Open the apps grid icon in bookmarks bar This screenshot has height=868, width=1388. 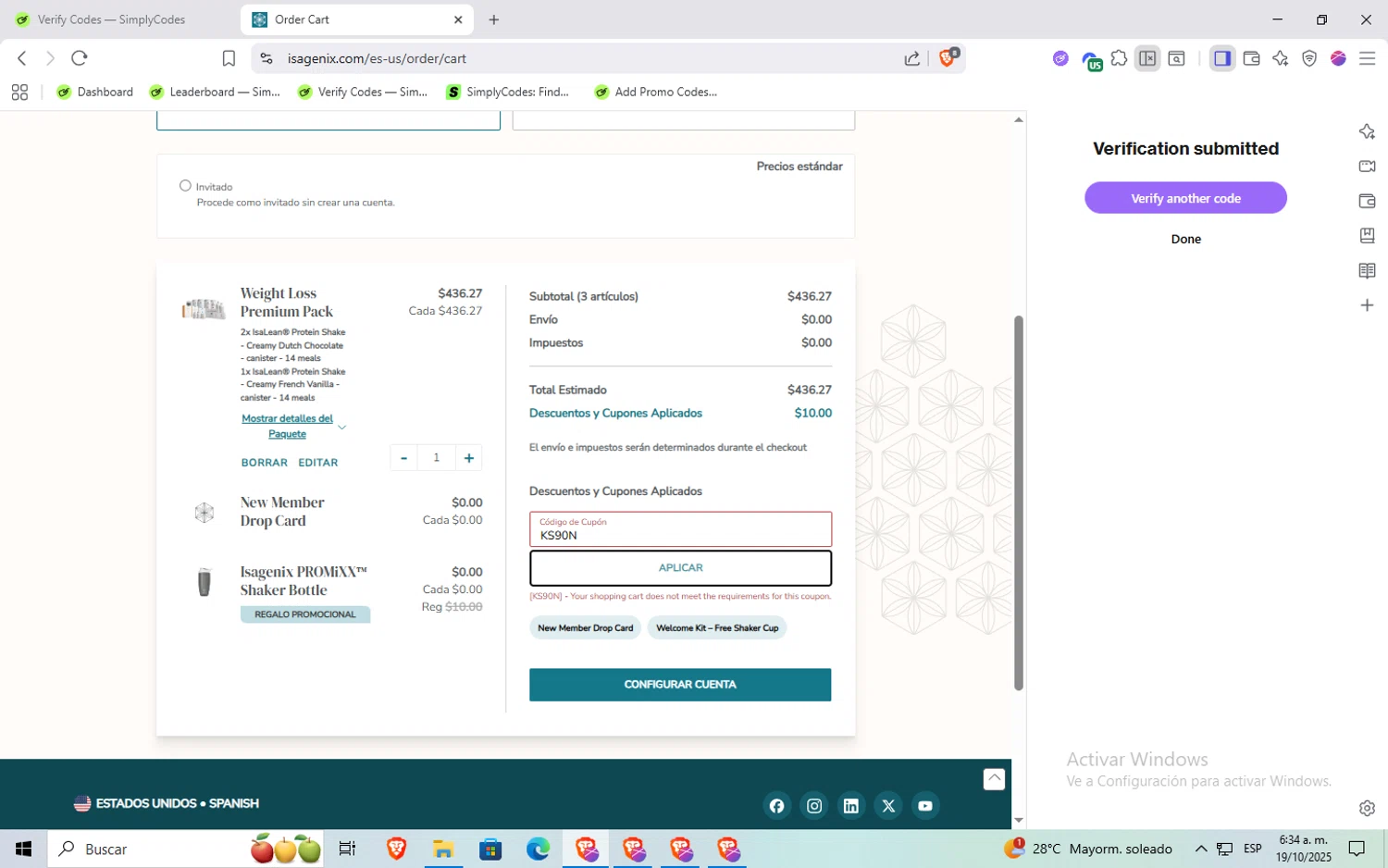tap(19, 92)
